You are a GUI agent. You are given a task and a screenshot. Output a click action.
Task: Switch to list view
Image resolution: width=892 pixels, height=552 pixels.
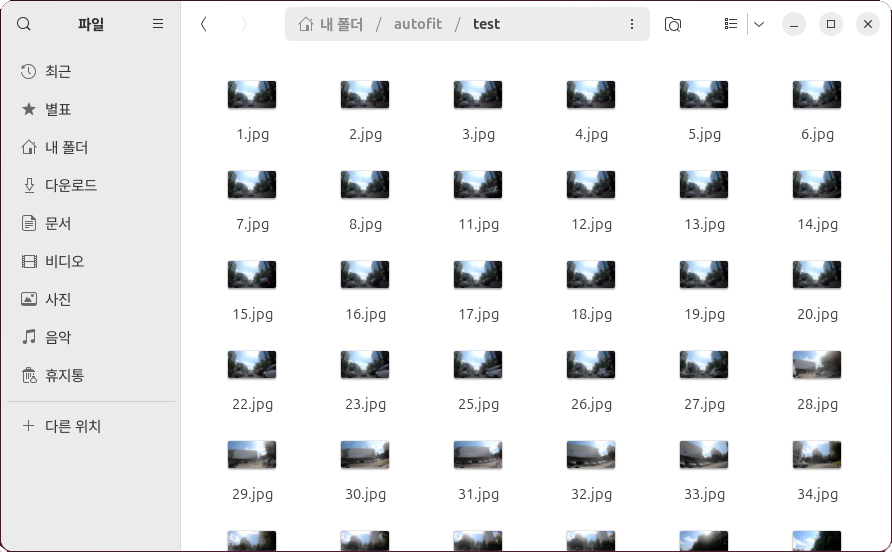(x=731, y=24)
